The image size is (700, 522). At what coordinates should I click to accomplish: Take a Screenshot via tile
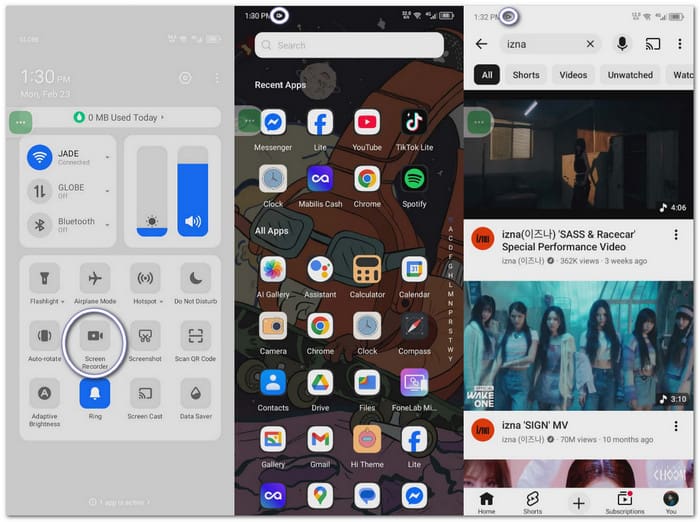(x=145, y=335)
